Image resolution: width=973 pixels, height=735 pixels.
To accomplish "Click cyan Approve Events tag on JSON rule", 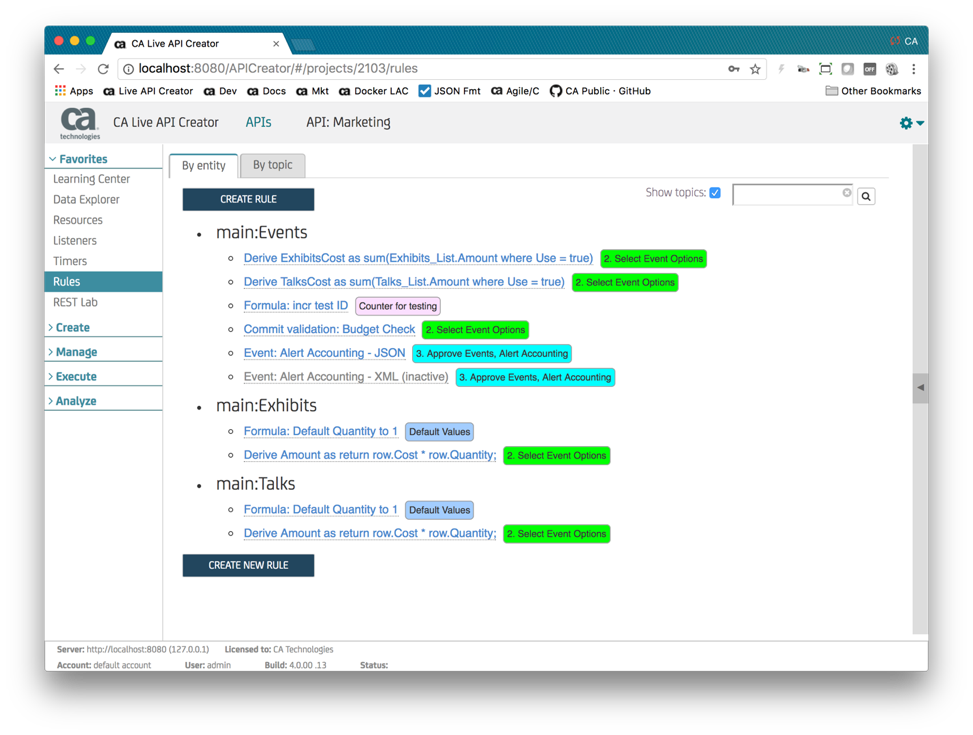I will click(x=491, y=353).
